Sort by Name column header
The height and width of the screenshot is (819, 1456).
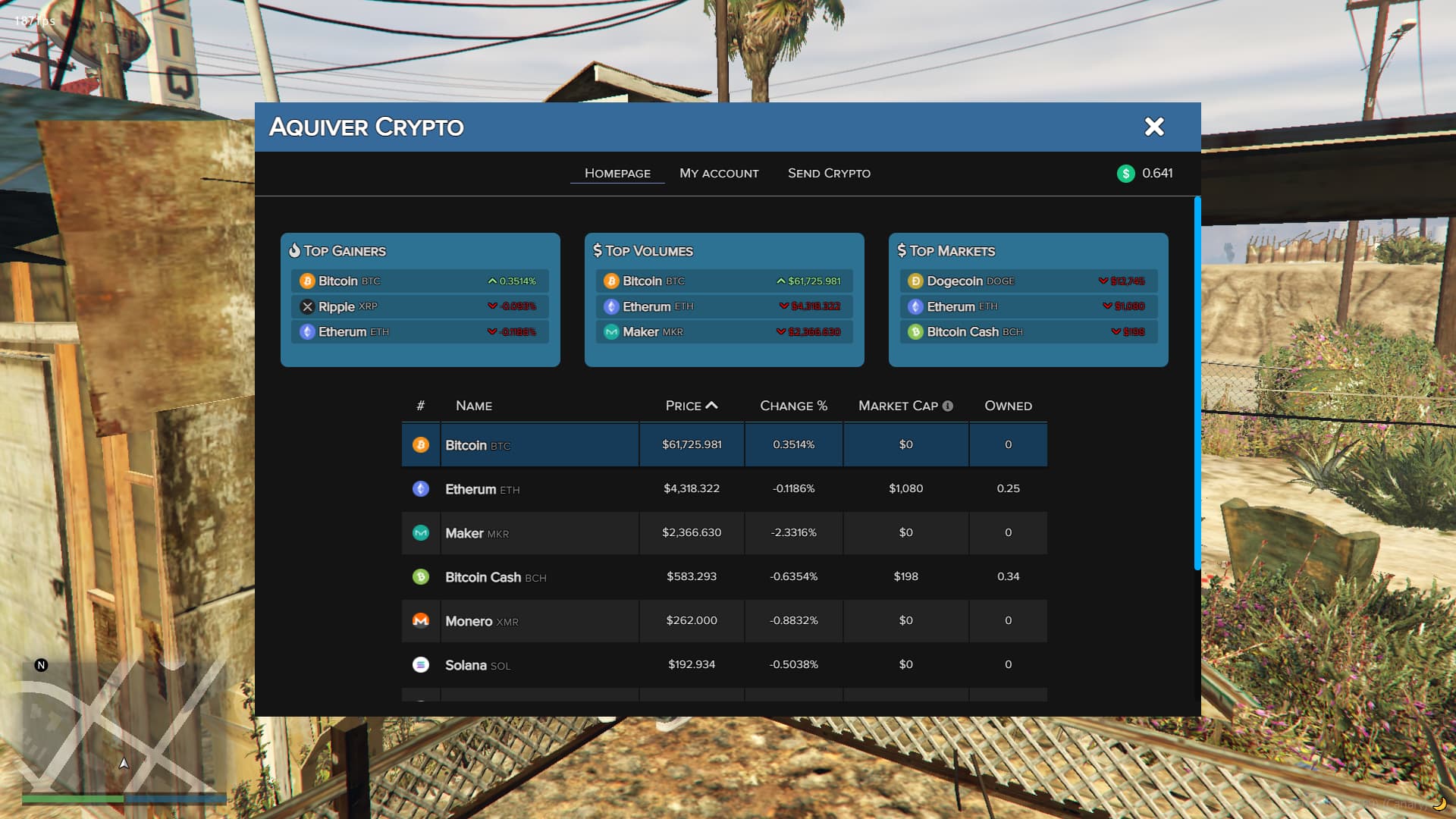474,406
